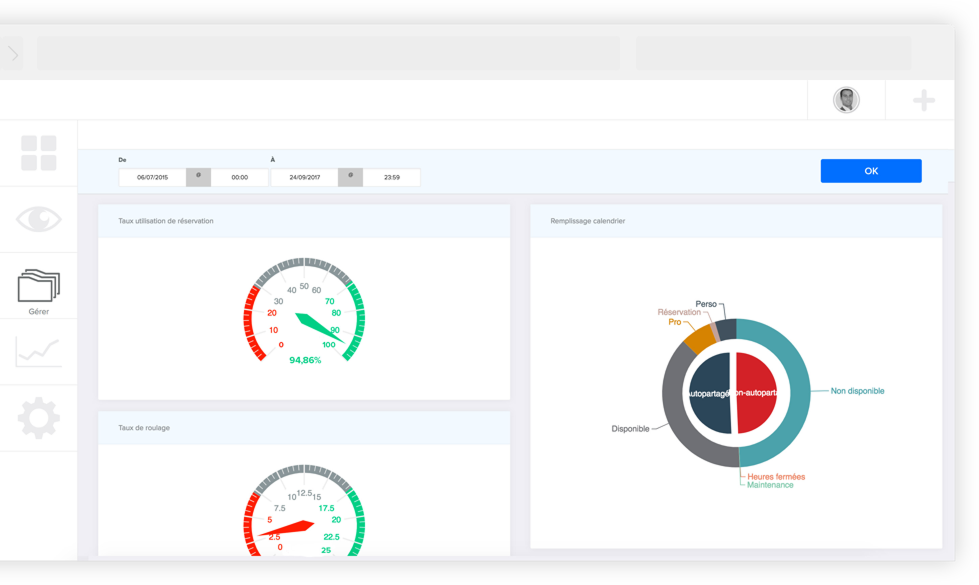Open the user profile avatar
This screenshot has height=585, width=979.
(846, 100)
